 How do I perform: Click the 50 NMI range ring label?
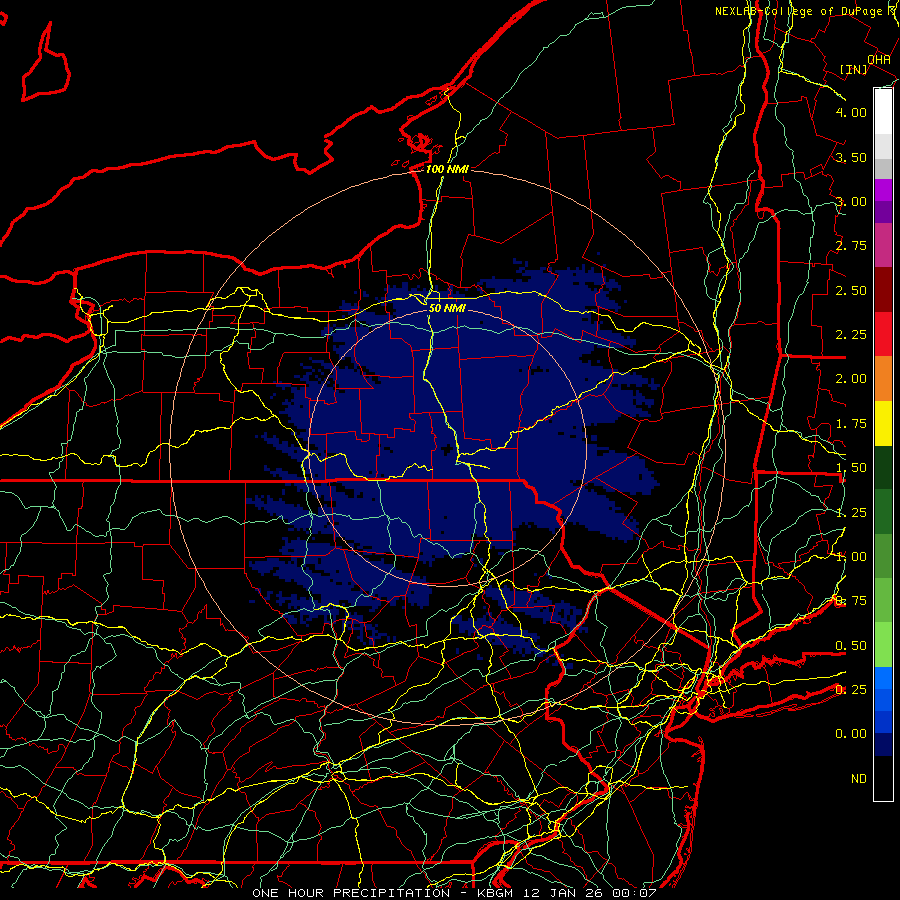[447, 308]
